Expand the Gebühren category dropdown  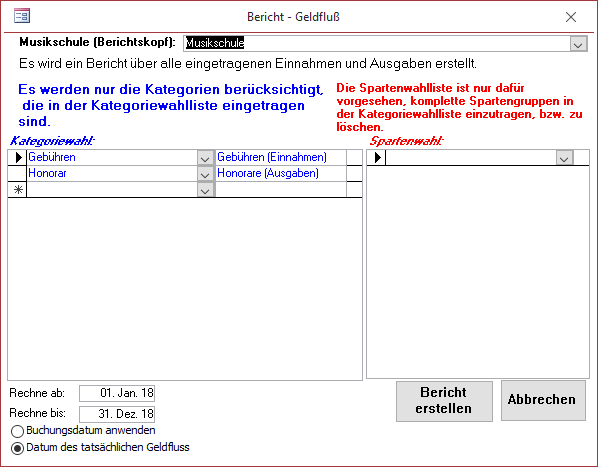(205, 157)
